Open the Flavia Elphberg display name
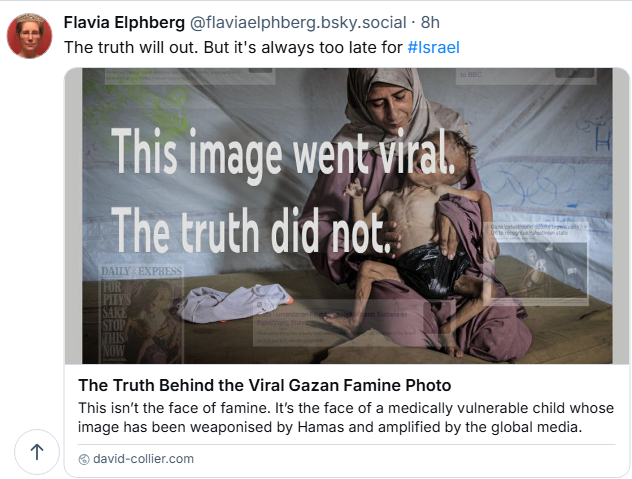The width and height of the screenshot is (632, 479). 126,22
